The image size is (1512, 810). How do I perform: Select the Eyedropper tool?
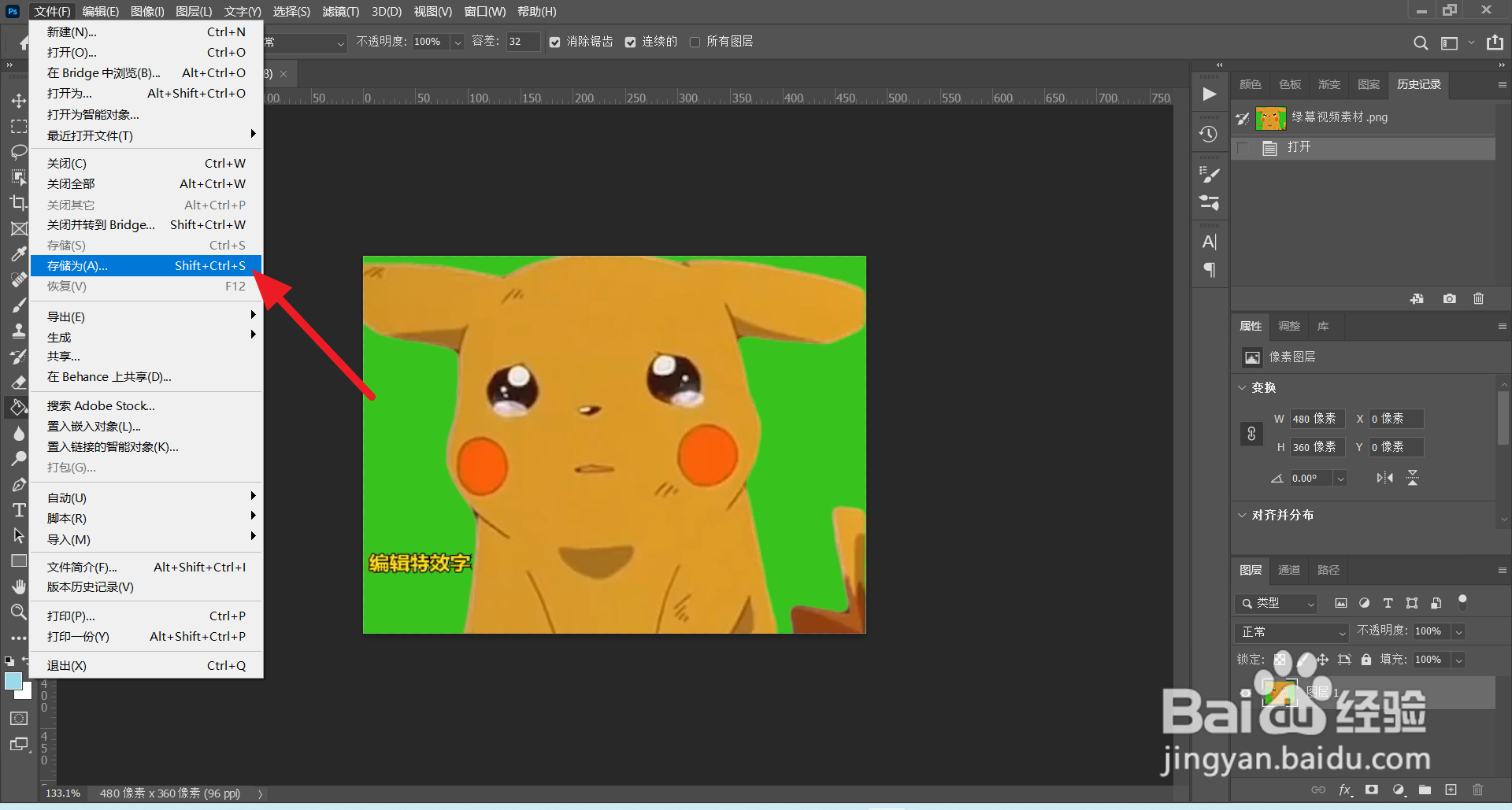[19, 253]
